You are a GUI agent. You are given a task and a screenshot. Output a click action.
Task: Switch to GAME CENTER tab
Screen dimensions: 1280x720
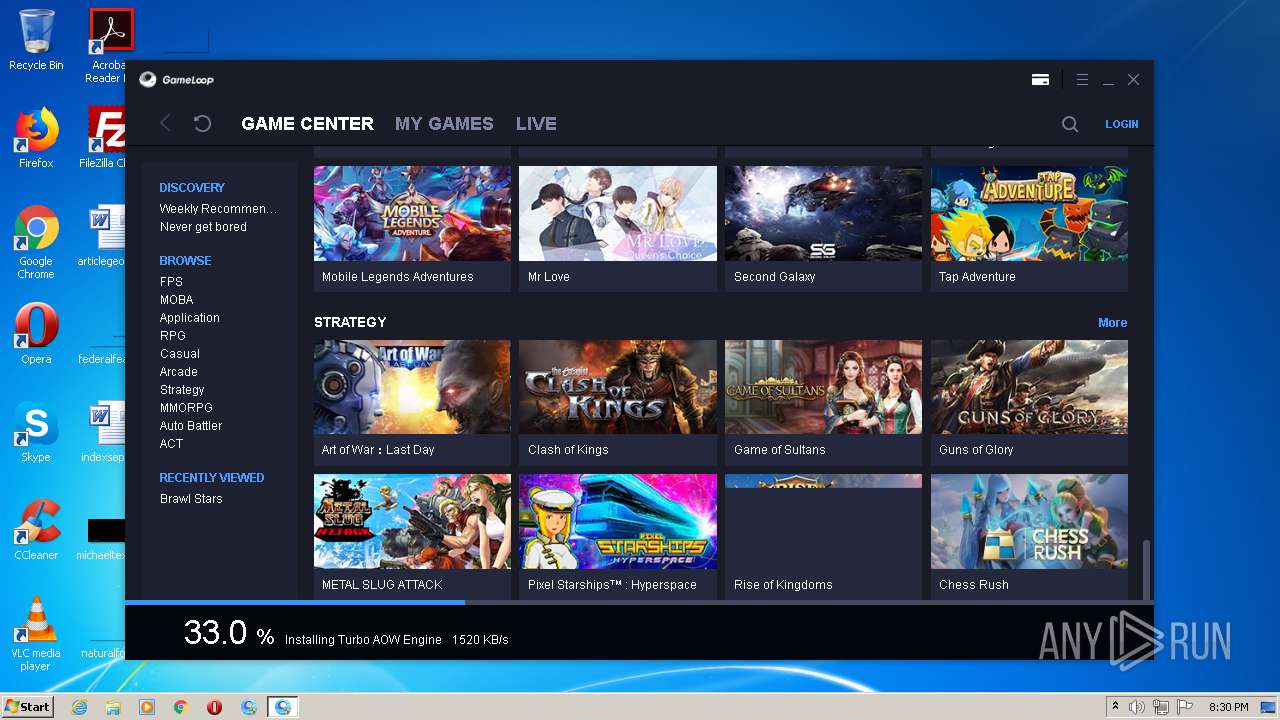tap(307, 124)
